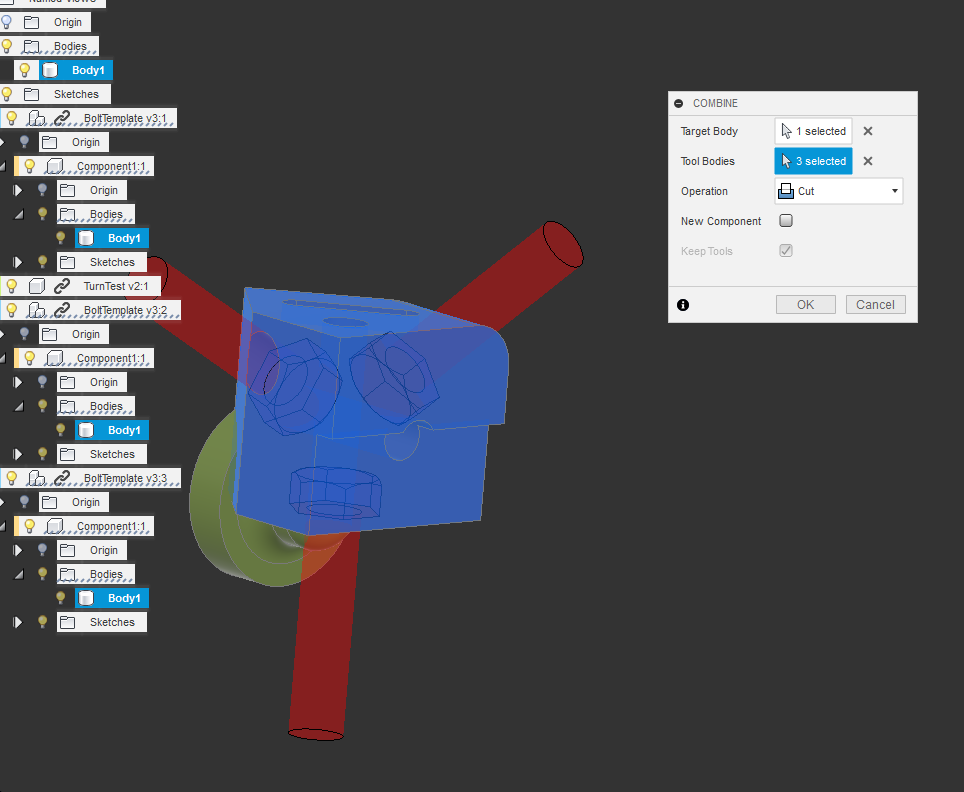Cancel the Combine operation
The height and width of the screenshot is (792, 964).
click(875, 305)
